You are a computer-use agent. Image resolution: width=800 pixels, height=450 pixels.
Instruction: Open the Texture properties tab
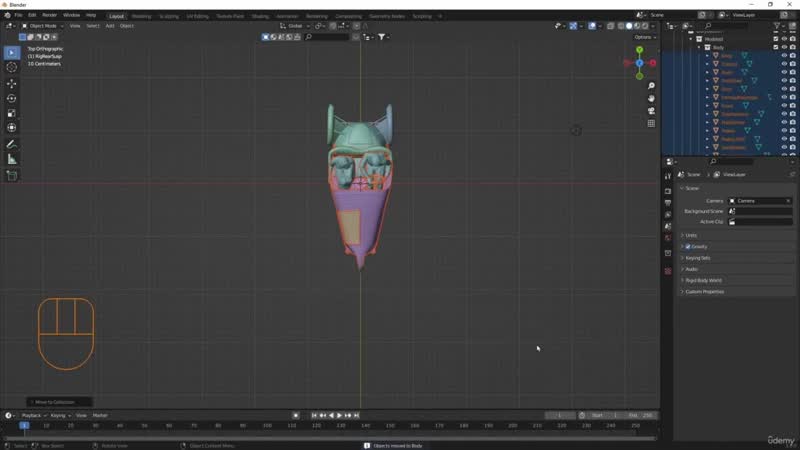click(668, 271)
